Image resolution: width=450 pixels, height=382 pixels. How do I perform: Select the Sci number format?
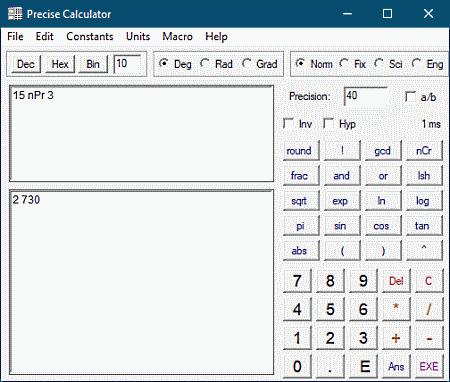[388, 64]
